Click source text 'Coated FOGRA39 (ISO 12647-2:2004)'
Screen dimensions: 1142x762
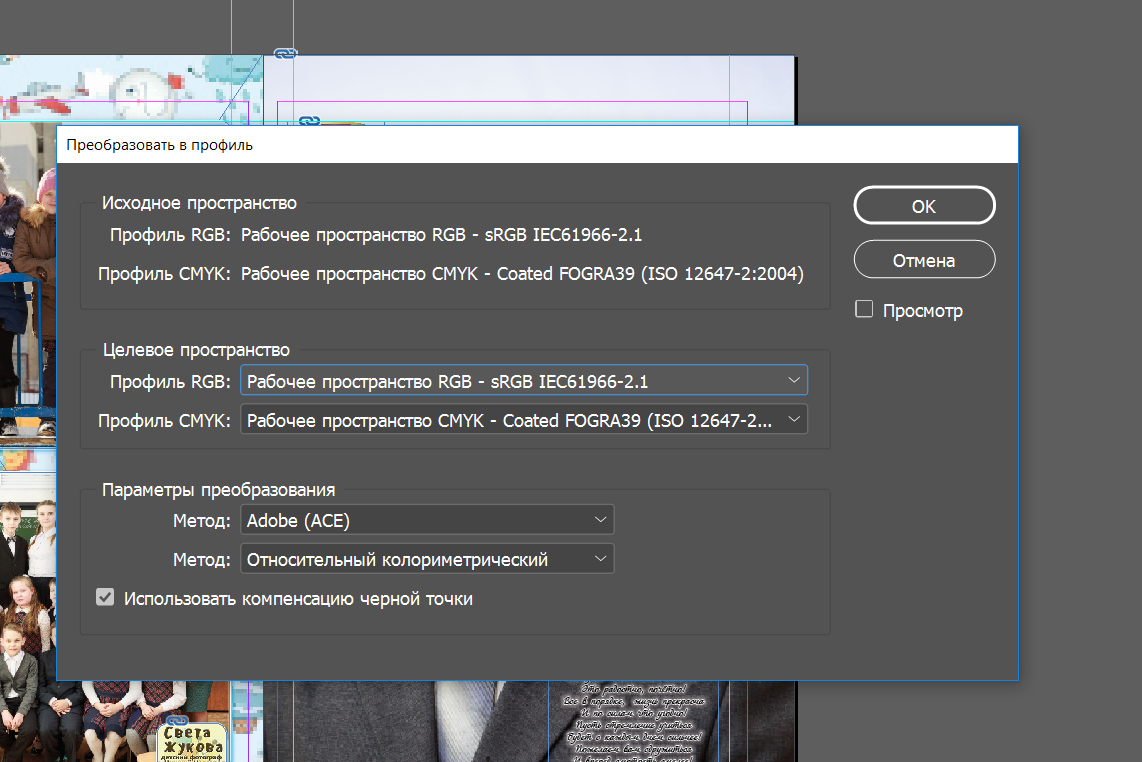coord(650,274)
